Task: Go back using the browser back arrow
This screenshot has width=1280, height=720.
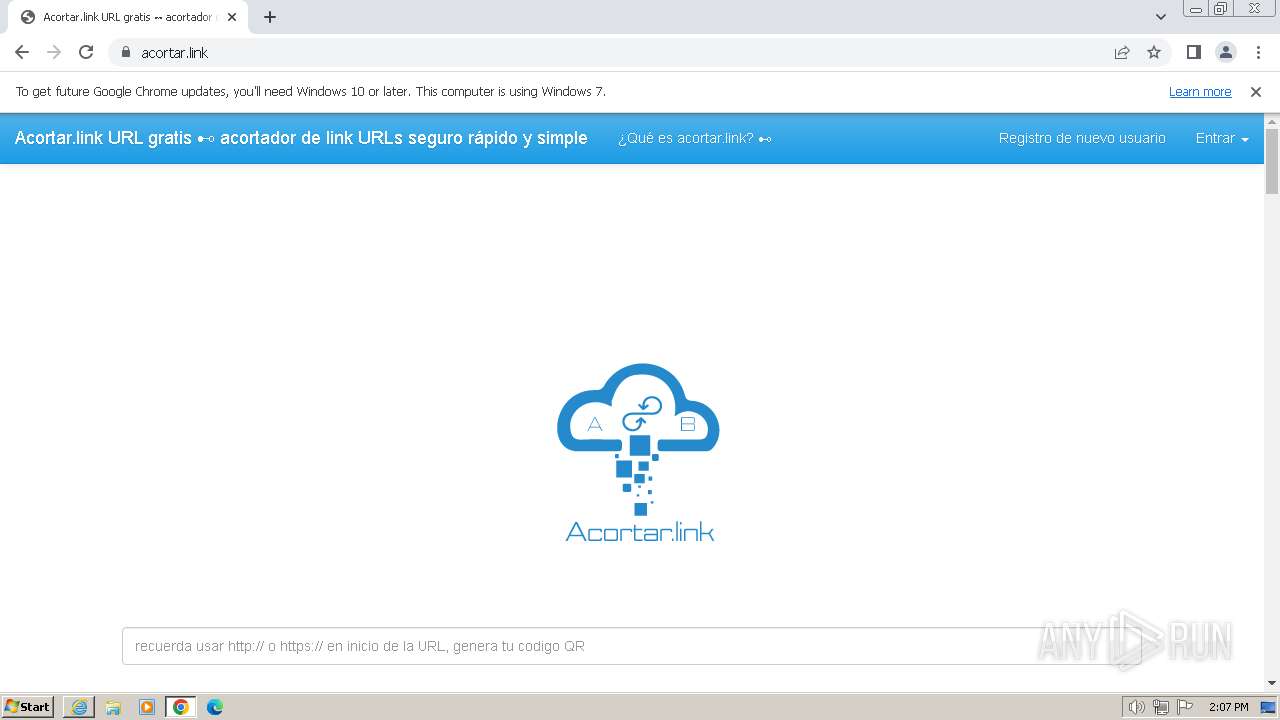Action: pos(22,52)
